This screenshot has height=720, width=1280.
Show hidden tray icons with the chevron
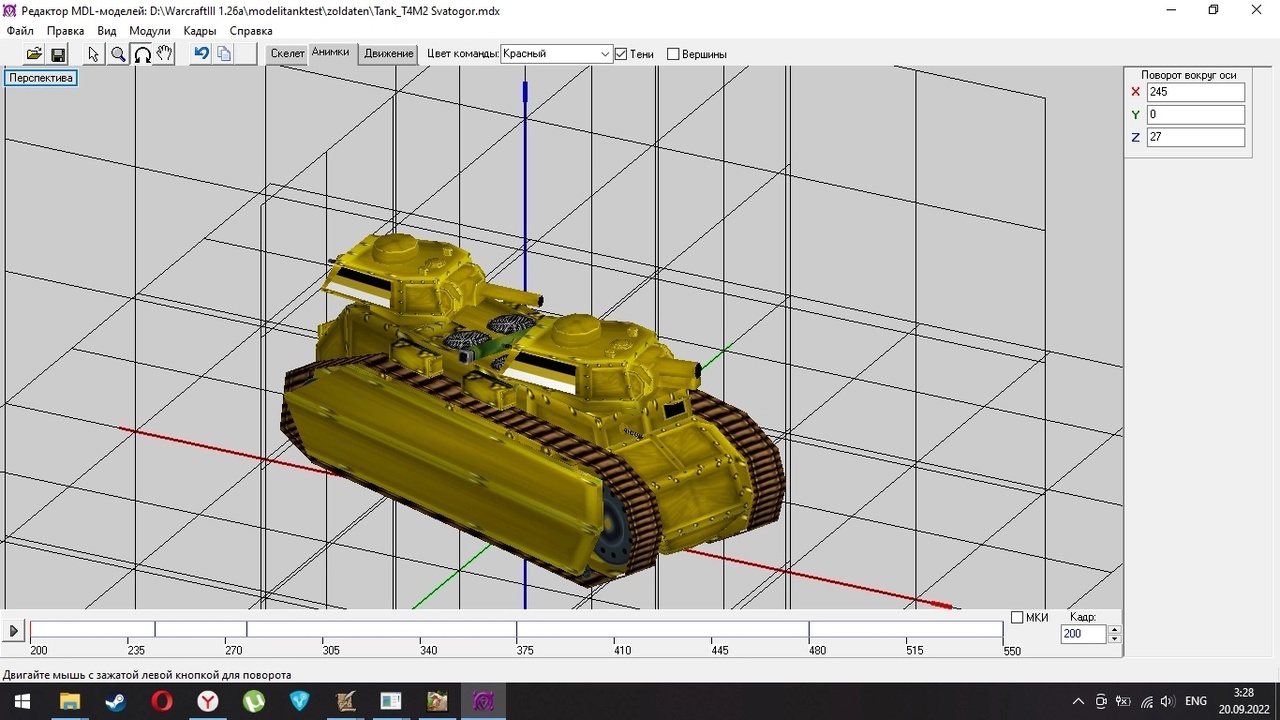tap(1078, 701)
